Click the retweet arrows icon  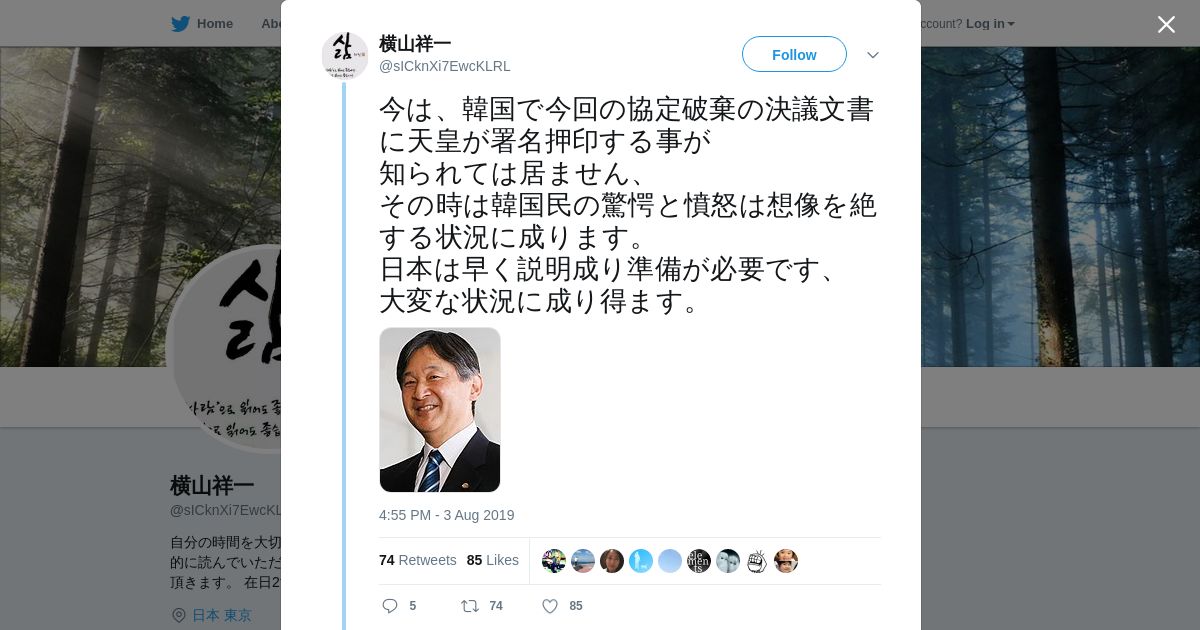[469, 606]
